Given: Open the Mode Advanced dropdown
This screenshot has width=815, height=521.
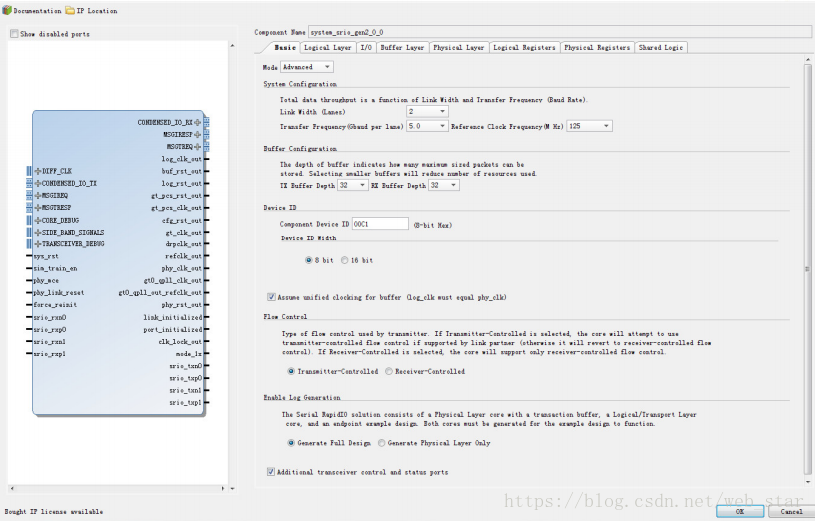Looking at the screenshot, I should point(307,67).
